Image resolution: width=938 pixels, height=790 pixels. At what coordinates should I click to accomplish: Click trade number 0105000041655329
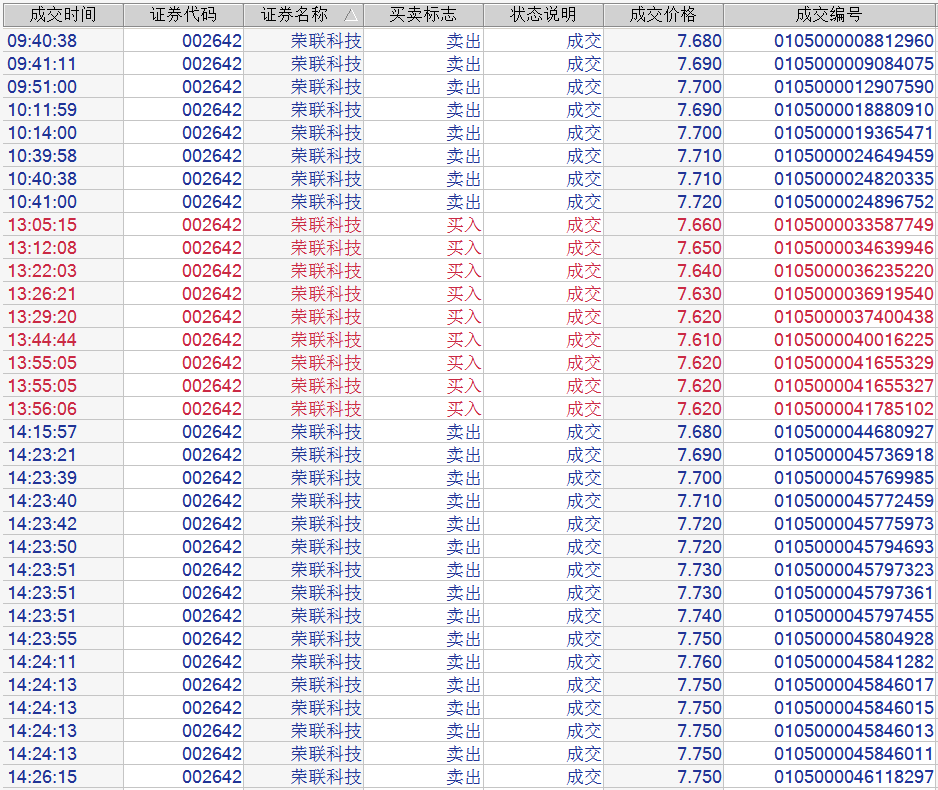pos(854,363)
